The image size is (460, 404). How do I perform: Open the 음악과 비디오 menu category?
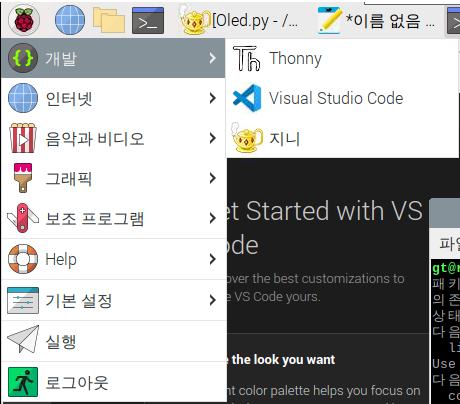point(113,138)
